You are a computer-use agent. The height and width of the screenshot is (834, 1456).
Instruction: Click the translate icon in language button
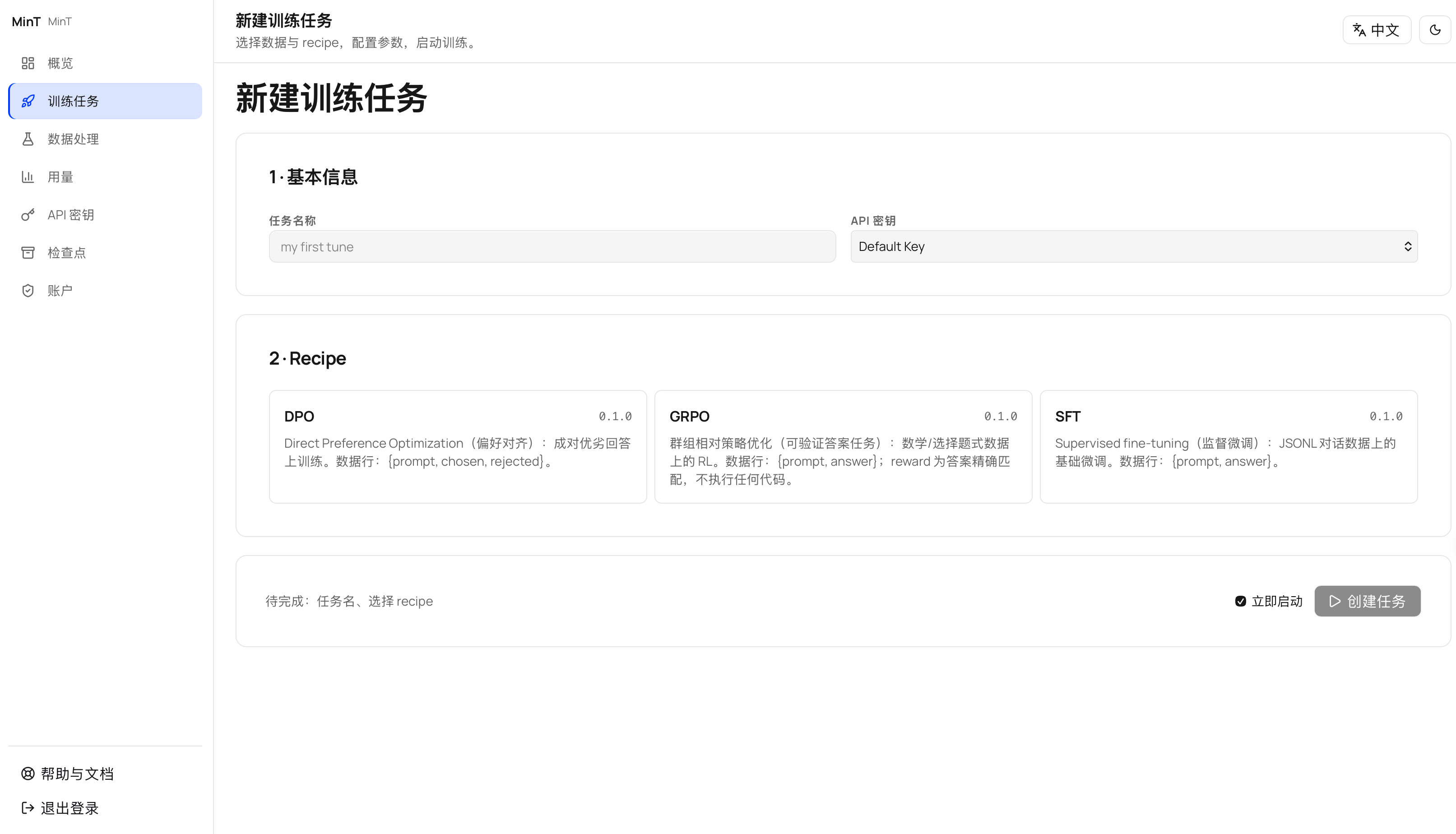(x=1359, y=30)
